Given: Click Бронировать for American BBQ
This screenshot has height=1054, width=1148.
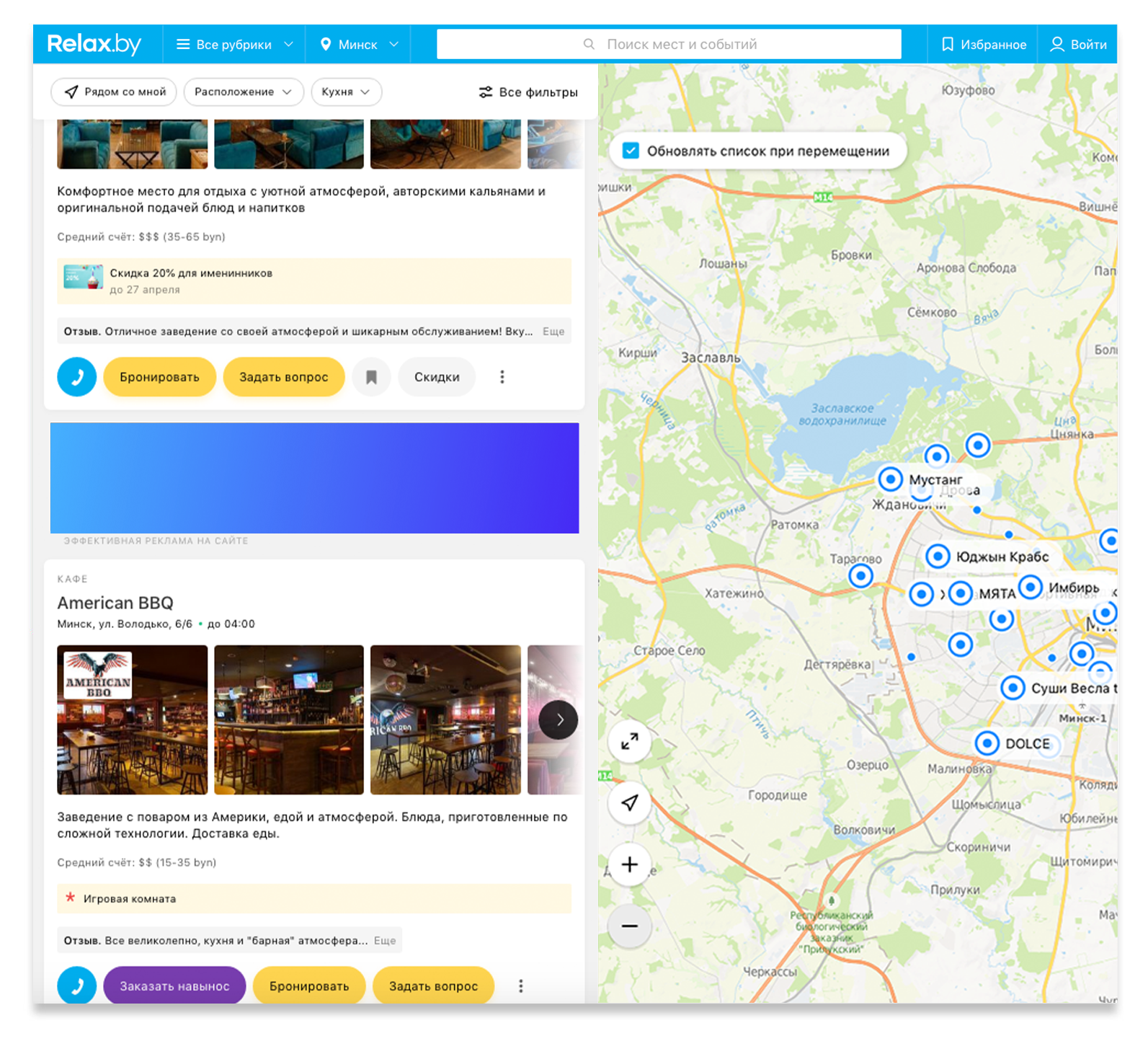Looking at the screenshot, I should (309, 986).
